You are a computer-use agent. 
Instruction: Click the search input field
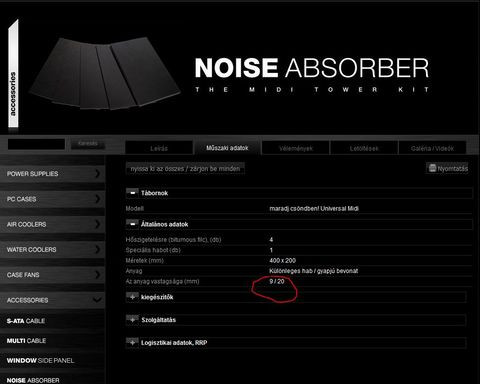(x=36, y=144)
